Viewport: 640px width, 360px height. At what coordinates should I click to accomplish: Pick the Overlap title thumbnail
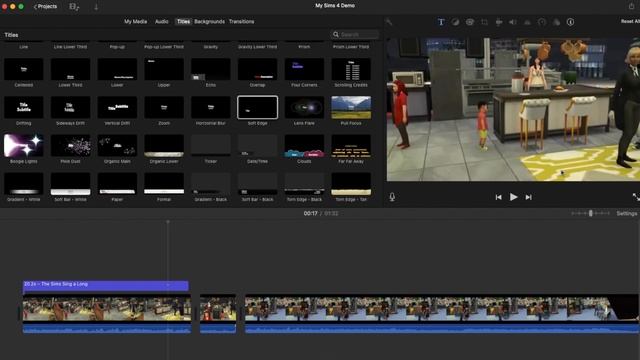tap(258, 69)
